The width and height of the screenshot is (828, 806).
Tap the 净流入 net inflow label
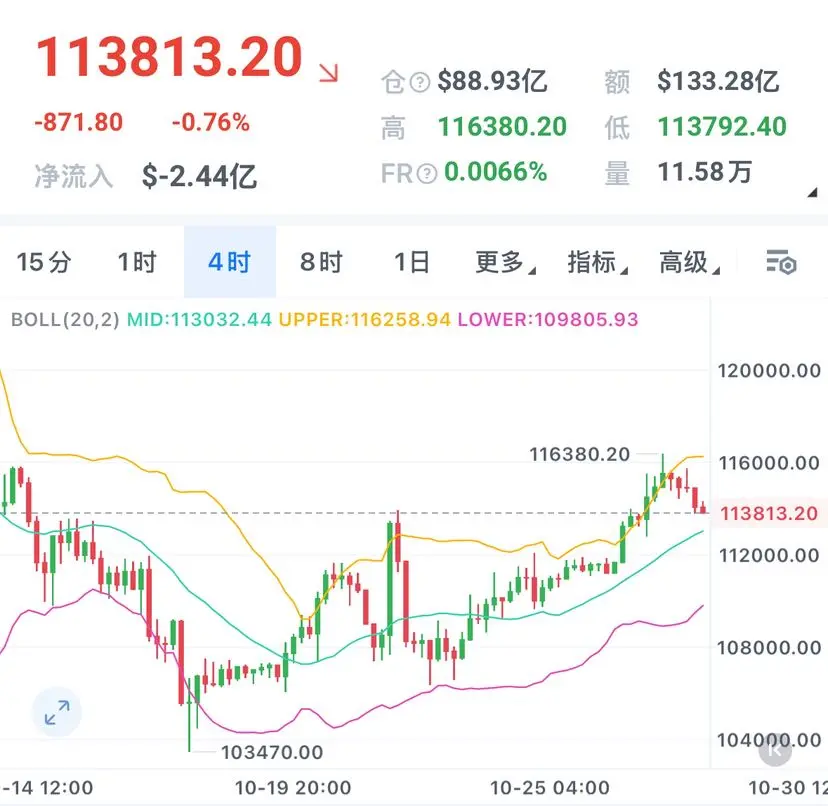[74, 176]
